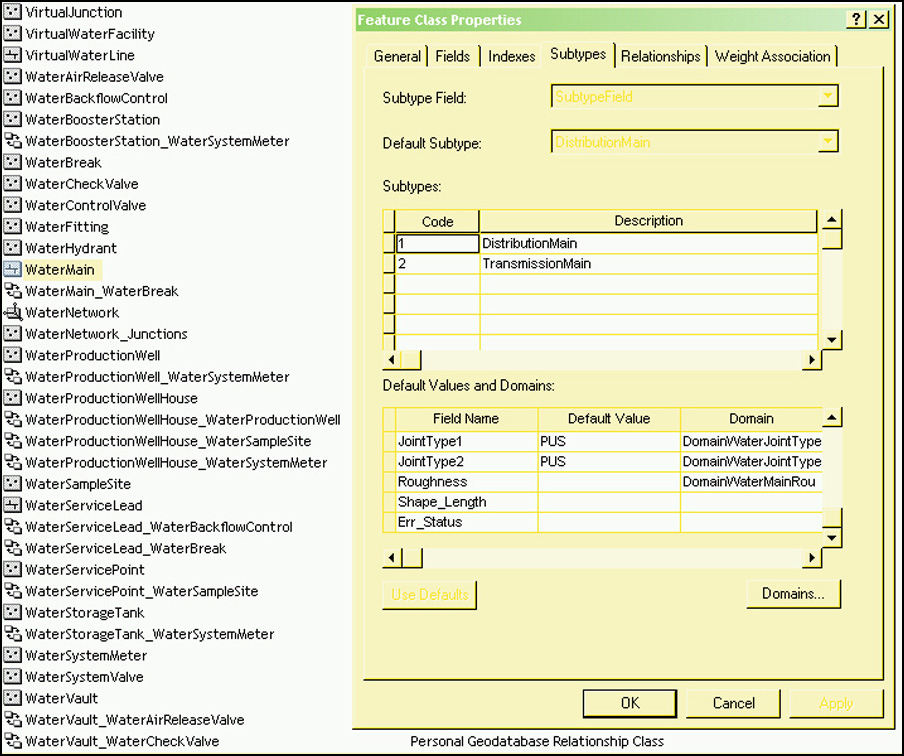This screenshot has height=756, width=904.
Task: Click the WaterNetwork geometric network icon
Action: coord(13,313)
